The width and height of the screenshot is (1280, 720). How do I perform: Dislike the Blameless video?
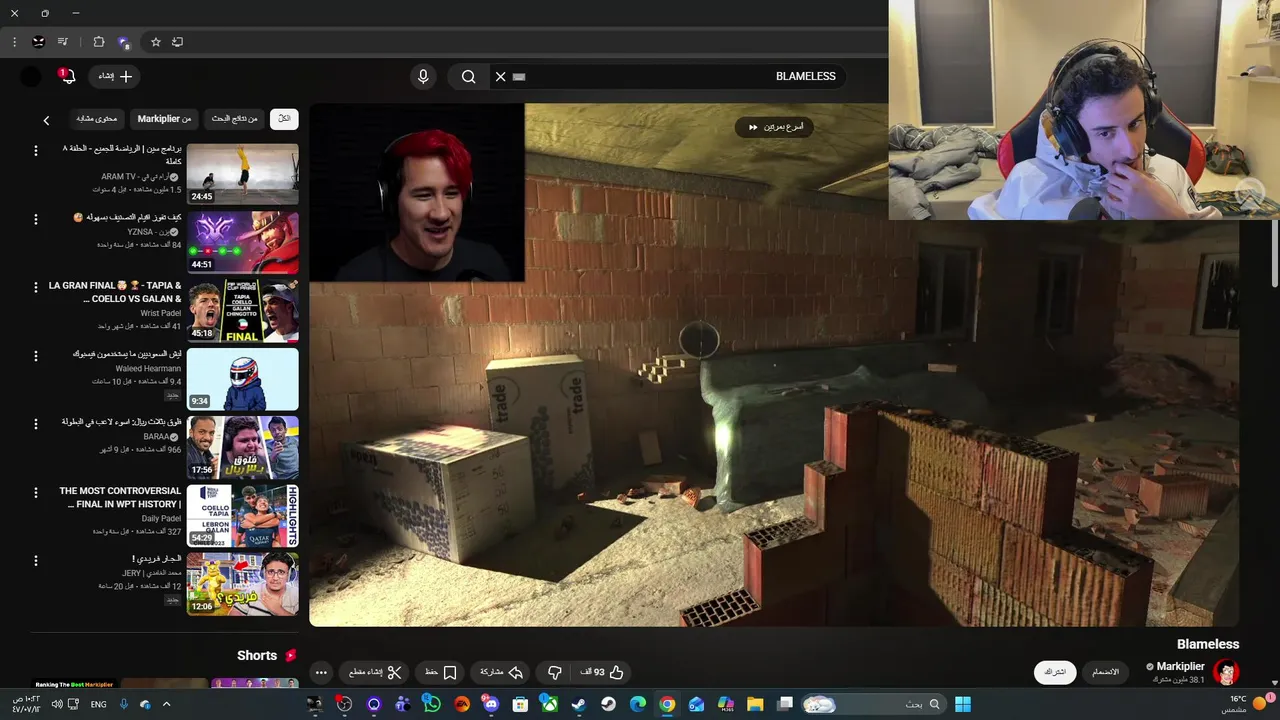tap(554, 673)
